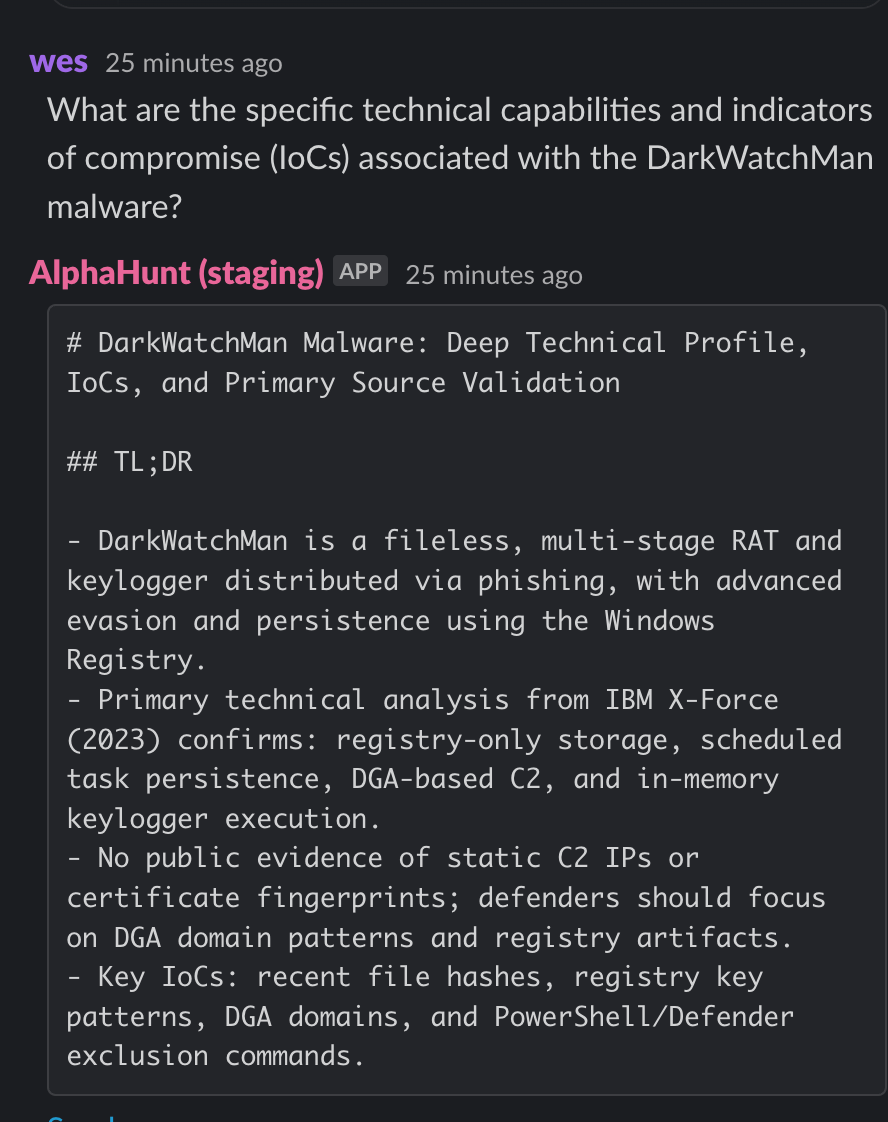Click the TL;DR heading line

130,462
